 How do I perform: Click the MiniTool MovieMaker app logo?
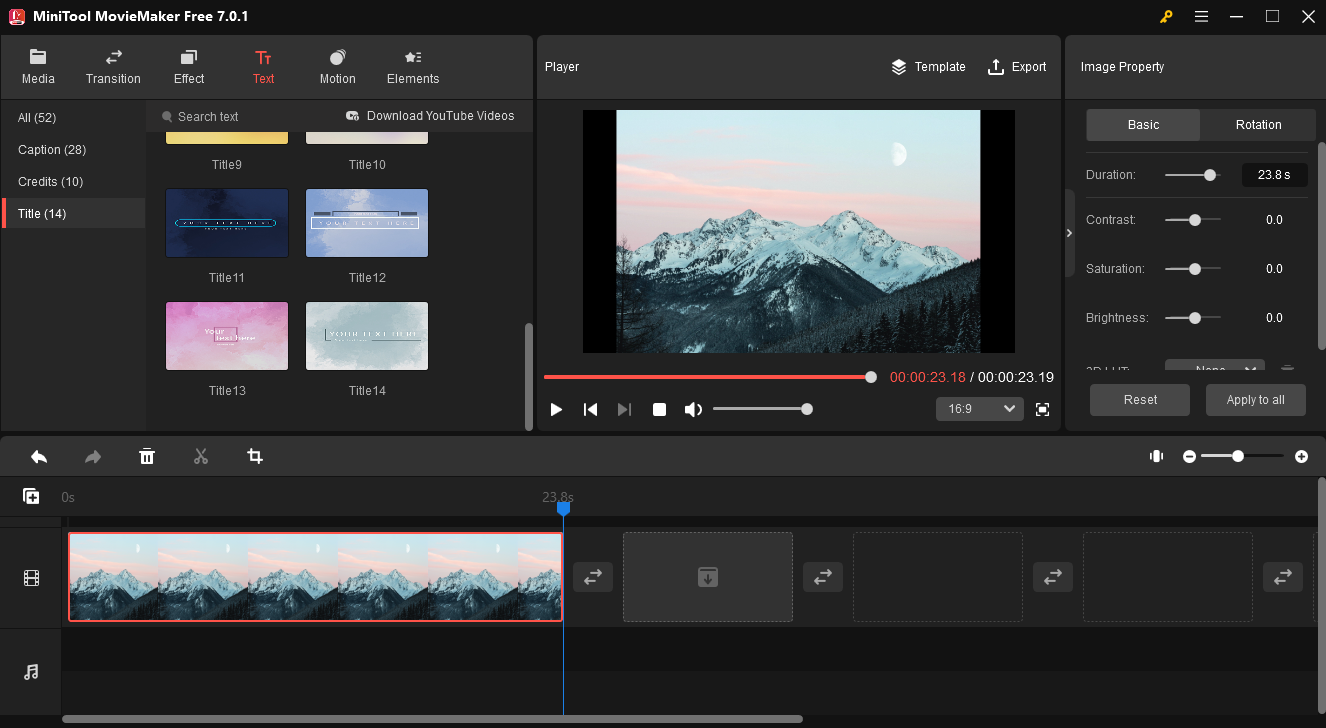pos(16,16)
